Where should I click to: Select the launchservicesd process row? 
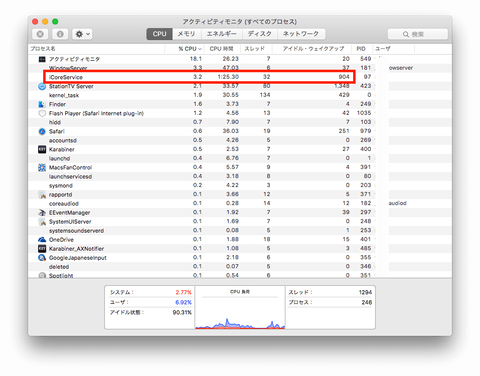click(240, 176)
